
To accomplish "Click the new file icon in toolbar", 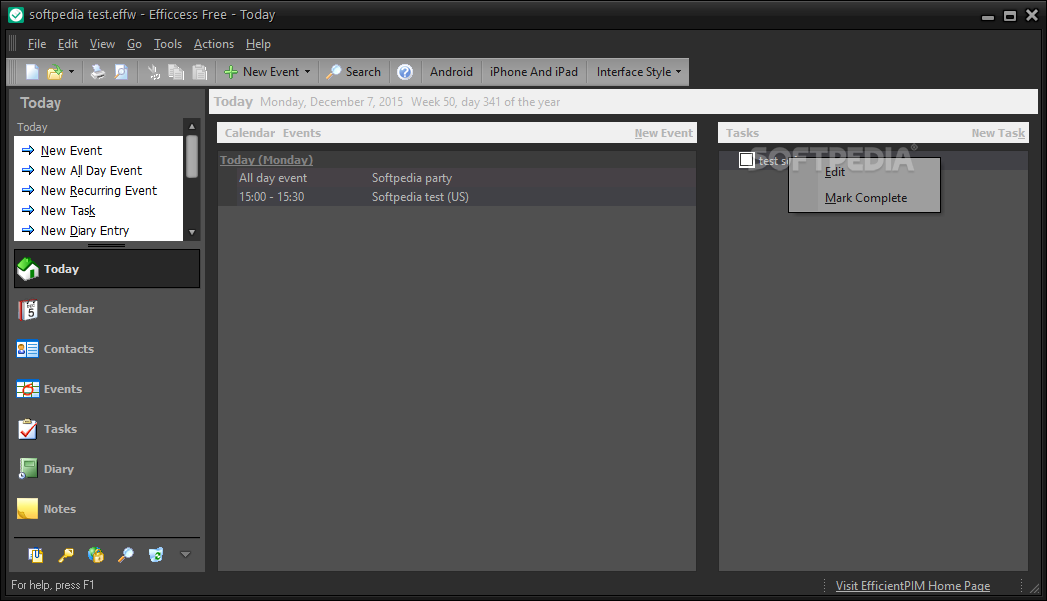I will pos(31,72).
